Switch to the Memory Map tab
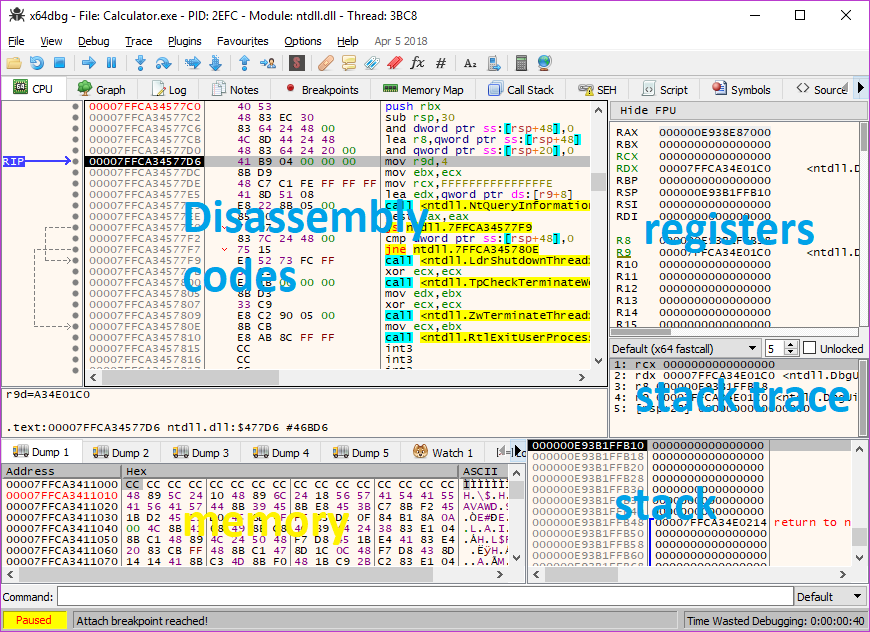Screen dimensions: 870x632 point(423,89)
